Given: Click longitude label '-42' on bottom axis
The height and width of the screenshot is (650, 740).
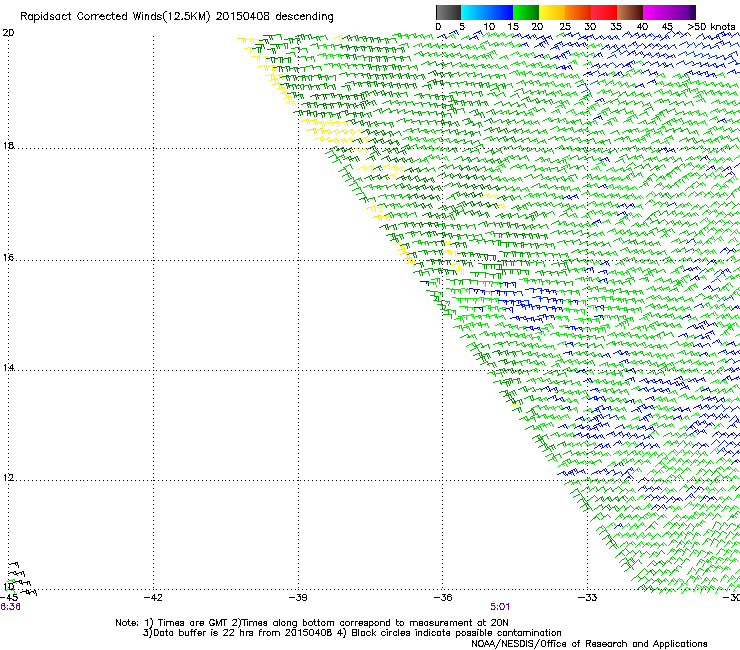Looking at the screenshot, I should coord(153,598).
